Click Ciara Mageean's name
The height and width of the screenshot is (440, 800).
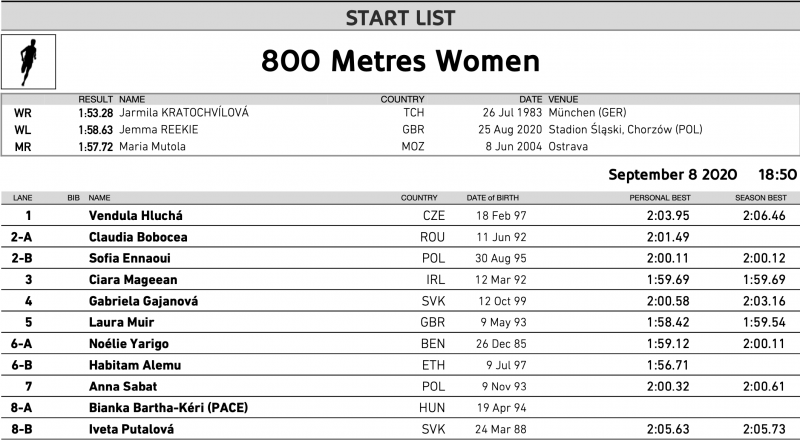(x=133, y=280)
